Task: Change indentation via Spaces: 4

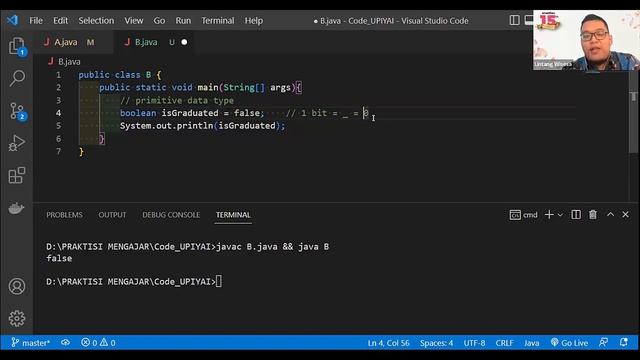Action: [436, 343]
